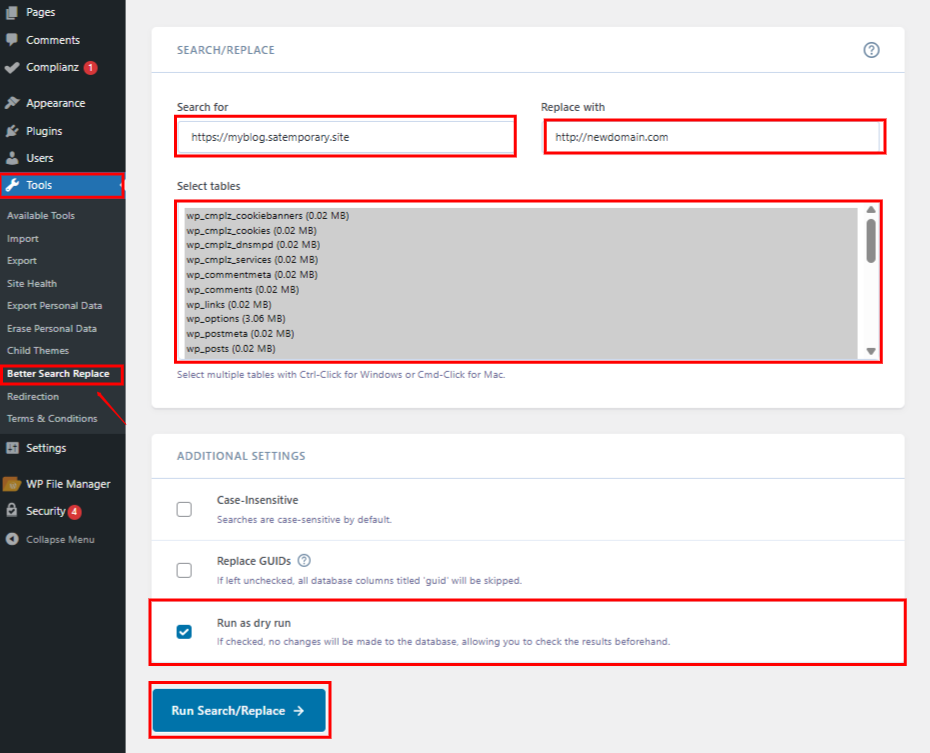Select wp_commentmeta table
Image resolution: width=930 pixels, height=753 pixels.
click(521, 275)
